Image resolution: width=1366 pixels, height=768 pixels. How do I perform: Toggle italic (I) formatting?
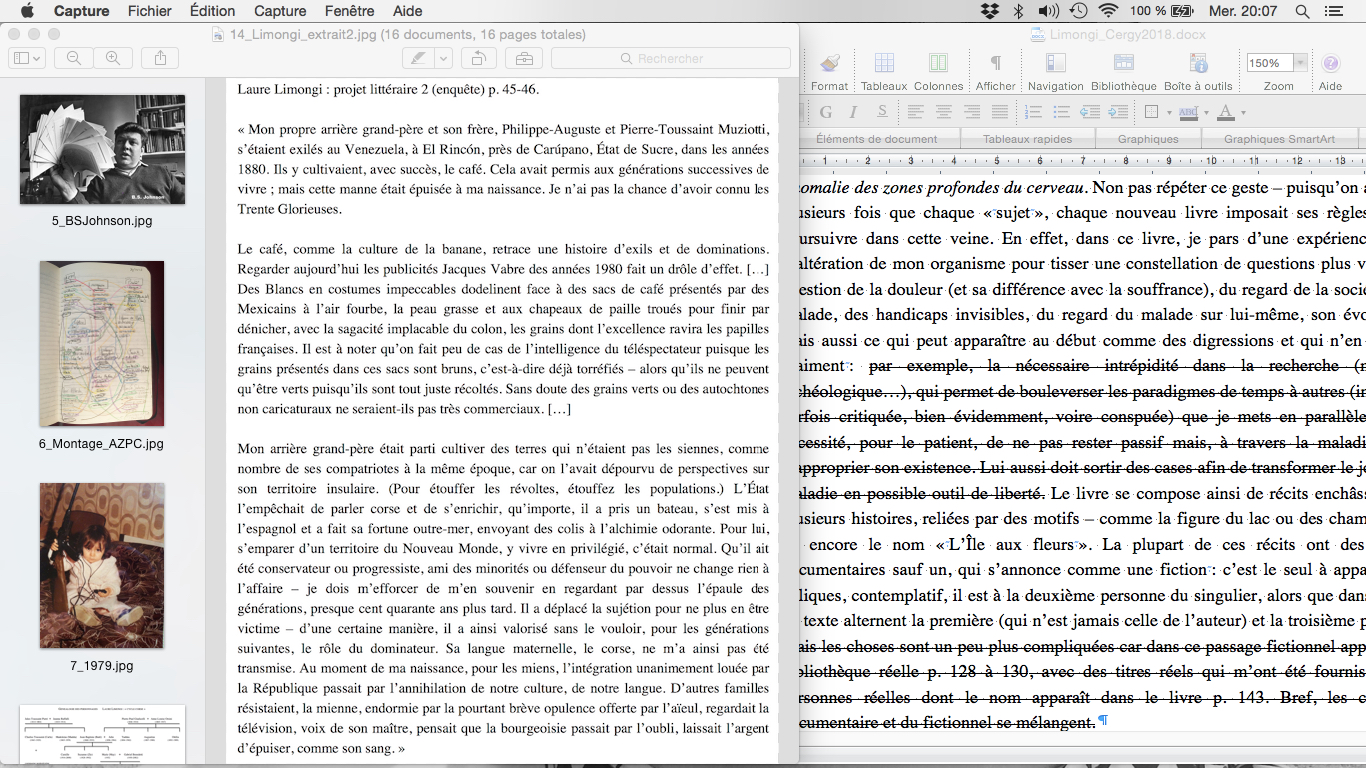tap(853, 112)
